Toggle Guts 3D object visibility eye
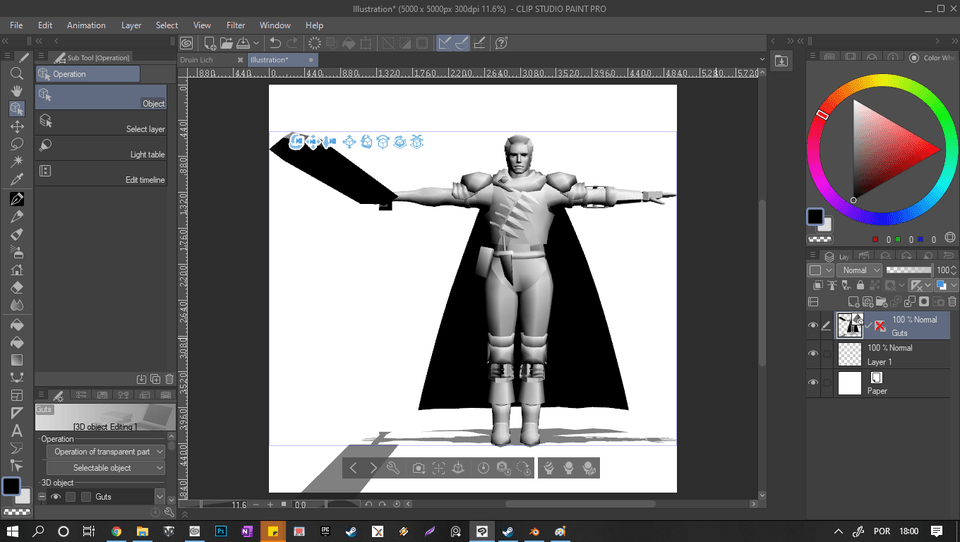Image resolution: width=960 pixels, height=542 pixels. click(56, 497)
